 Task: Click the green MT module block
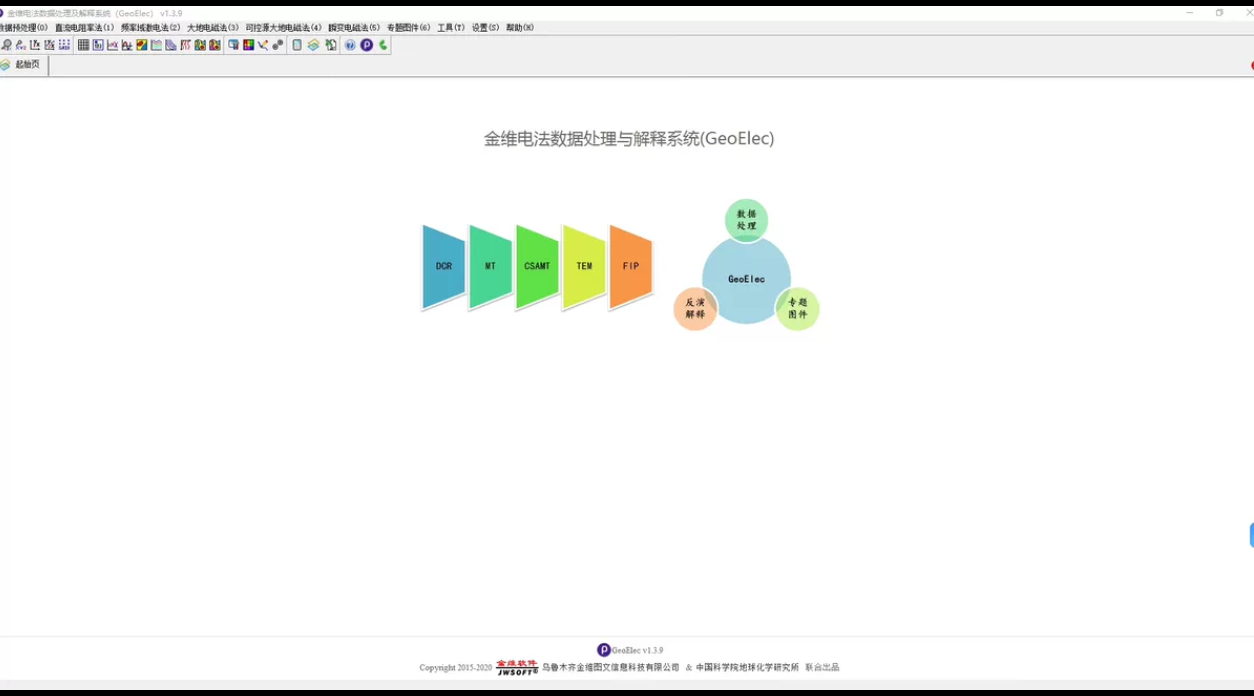[490, 267]
